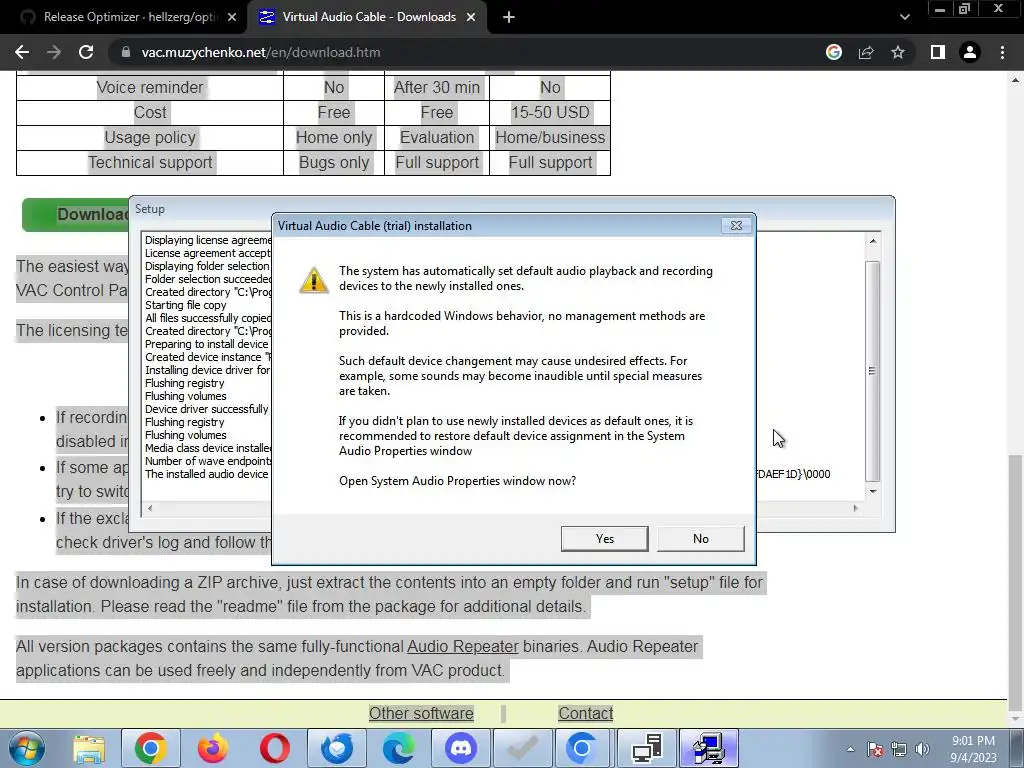Show hidden tray icons arrow
Screen dimensions: 1024x768
point(850,749)
